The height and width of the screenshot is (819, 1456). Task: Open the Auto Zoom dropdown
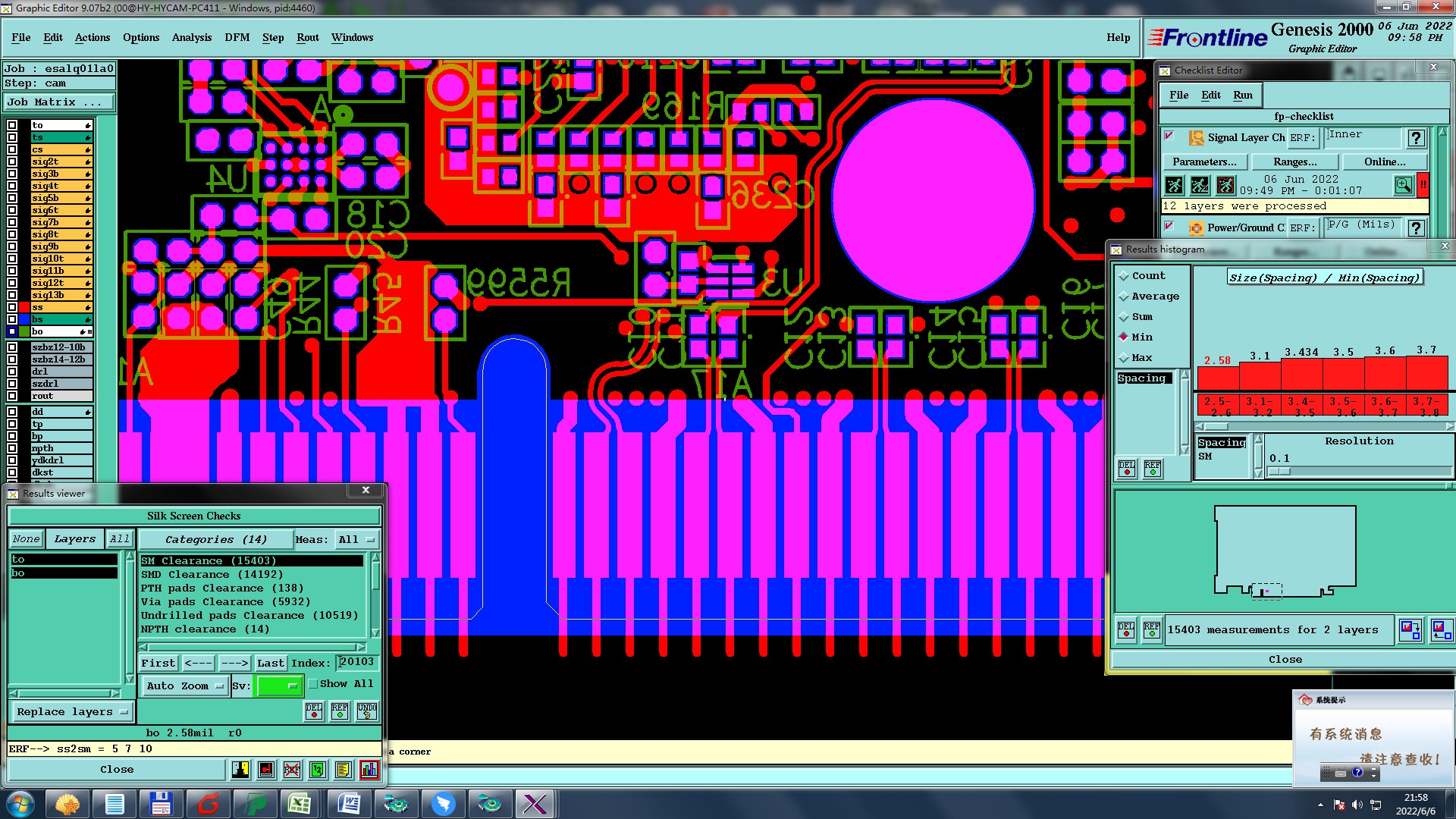click(185, 686)
